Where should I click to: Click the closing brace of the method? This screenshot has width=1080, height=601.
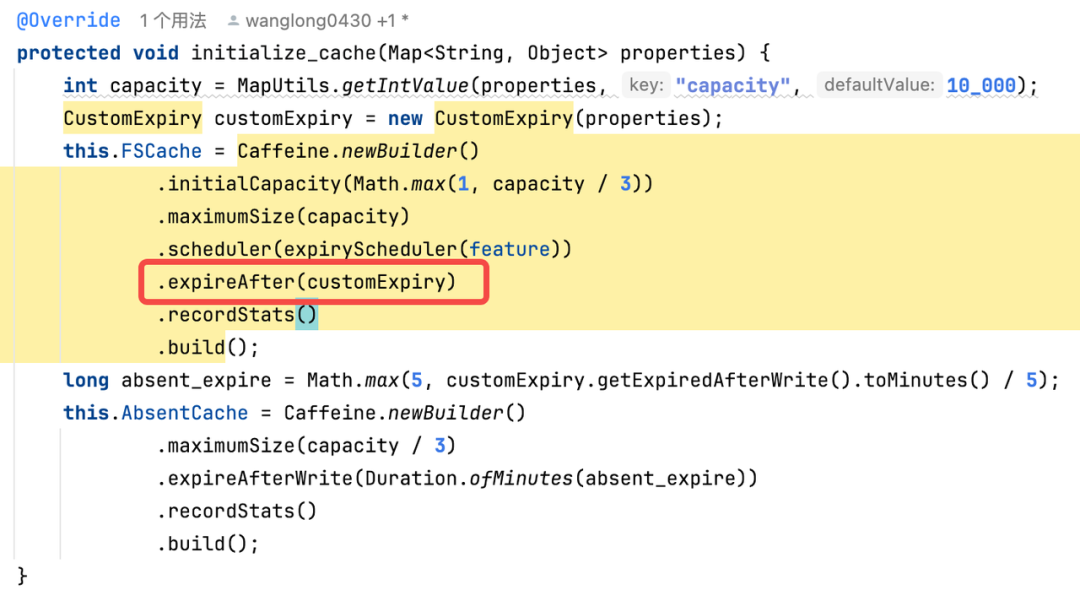[22, 576]
